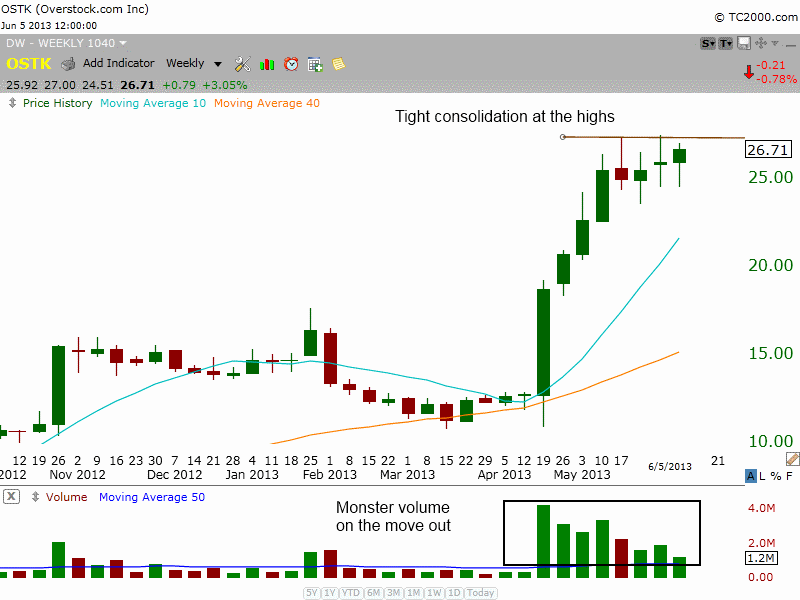Close the Volume pane with X icon
This screenshot has height=600, width=800.
(x=12, y=496)
